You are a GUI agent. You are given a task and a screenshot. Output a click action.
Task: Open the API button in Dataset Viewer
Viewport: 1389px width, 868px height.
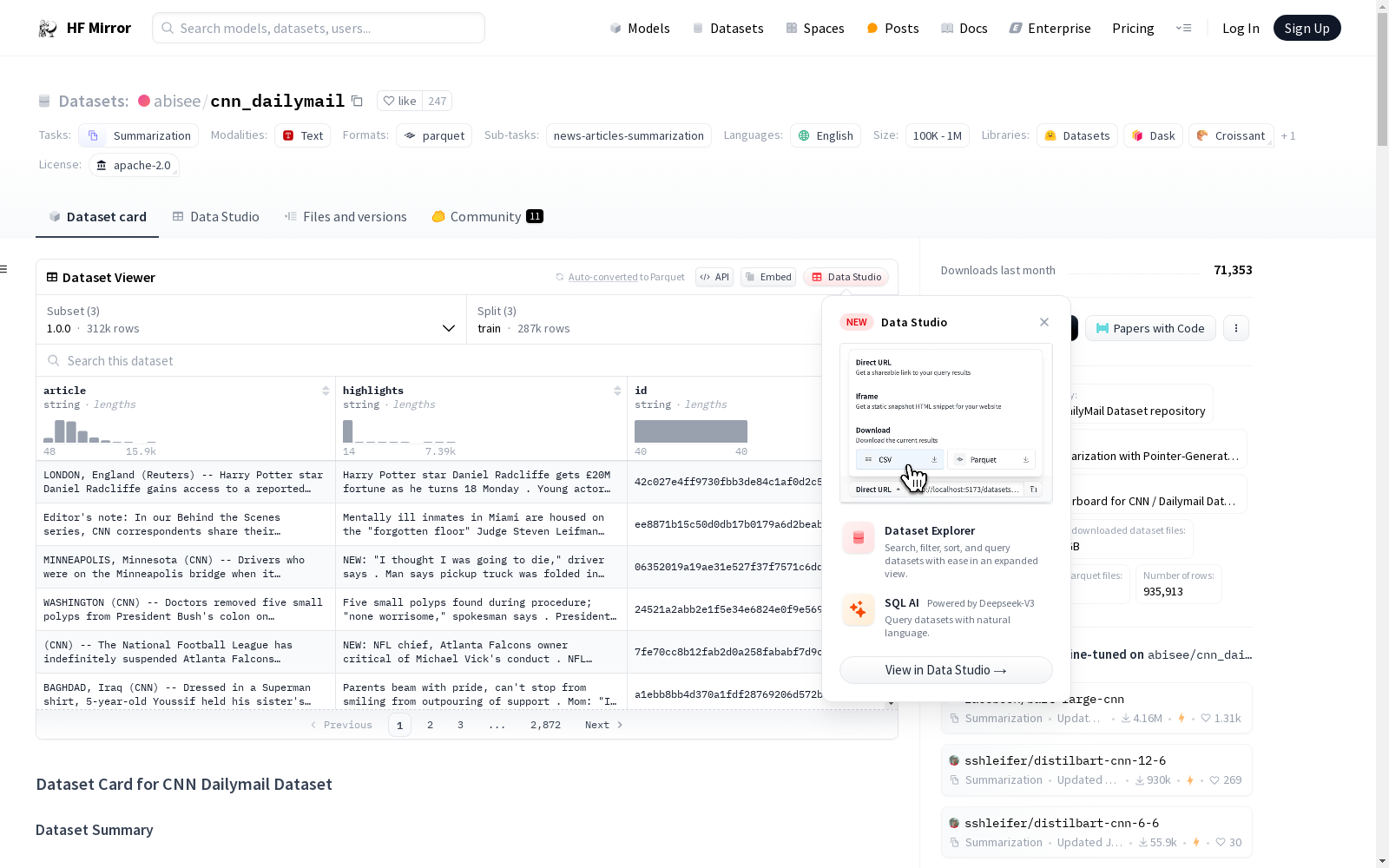pos(714,277)
